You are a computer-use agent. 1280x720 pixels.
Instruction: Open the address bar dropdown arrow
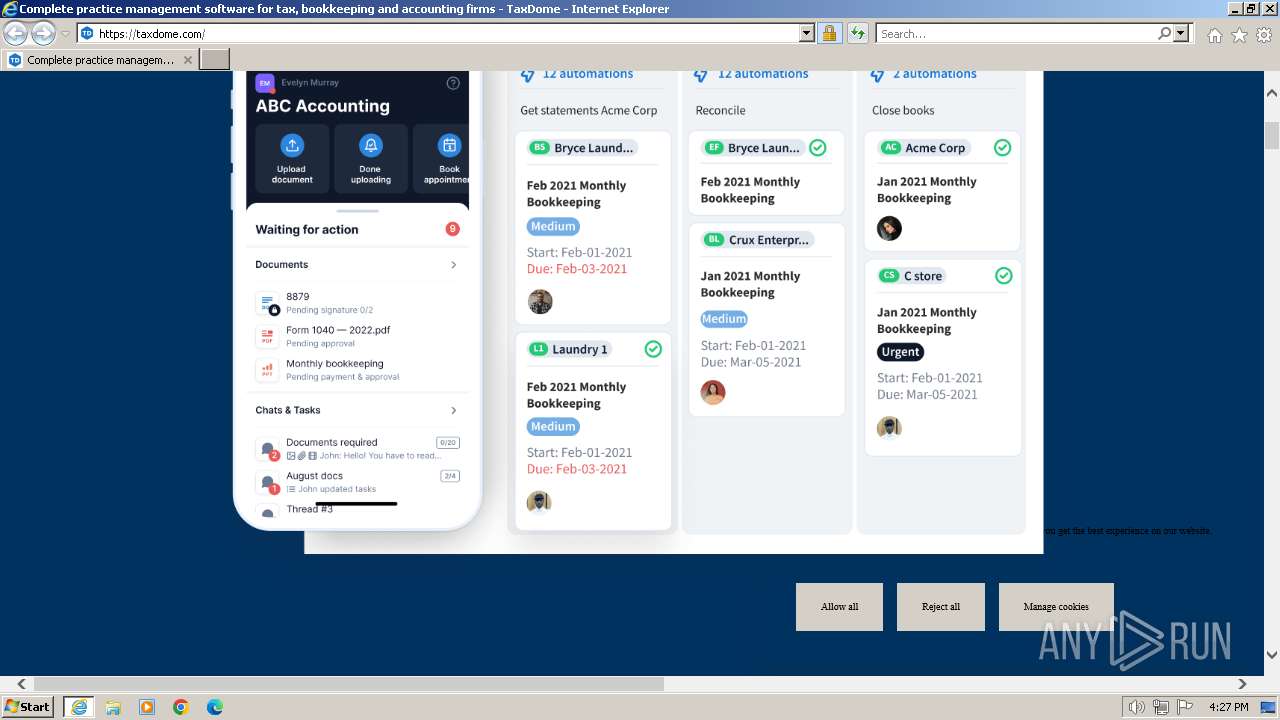806,34
